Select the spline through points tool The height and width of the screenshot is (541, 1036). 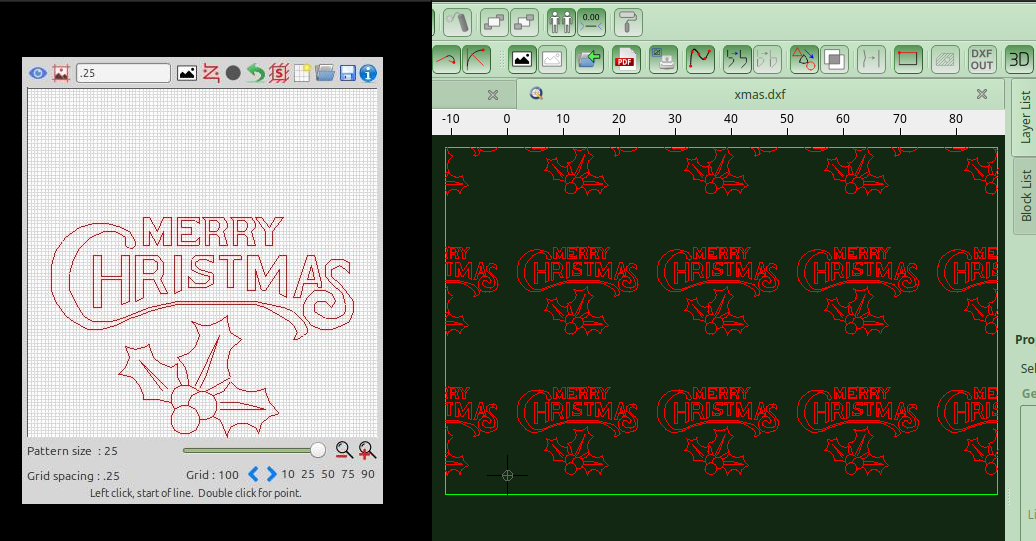pyautogui.click(x=700, y=59)
